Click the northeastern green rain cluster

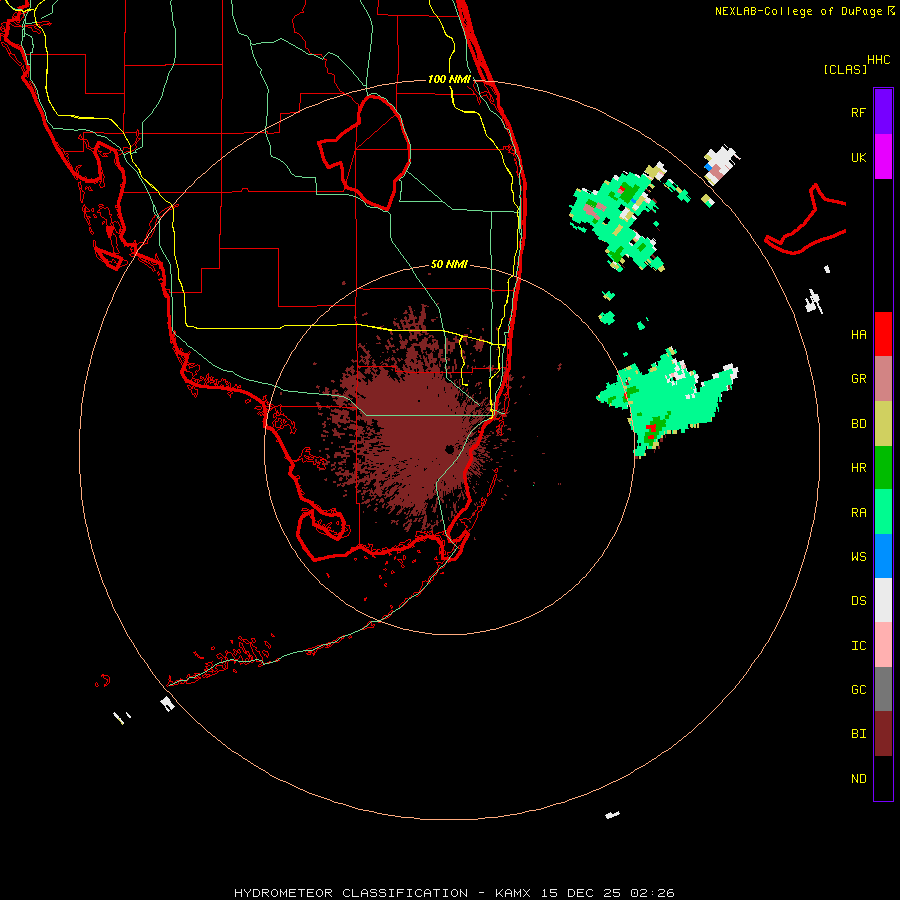(619, 219)
